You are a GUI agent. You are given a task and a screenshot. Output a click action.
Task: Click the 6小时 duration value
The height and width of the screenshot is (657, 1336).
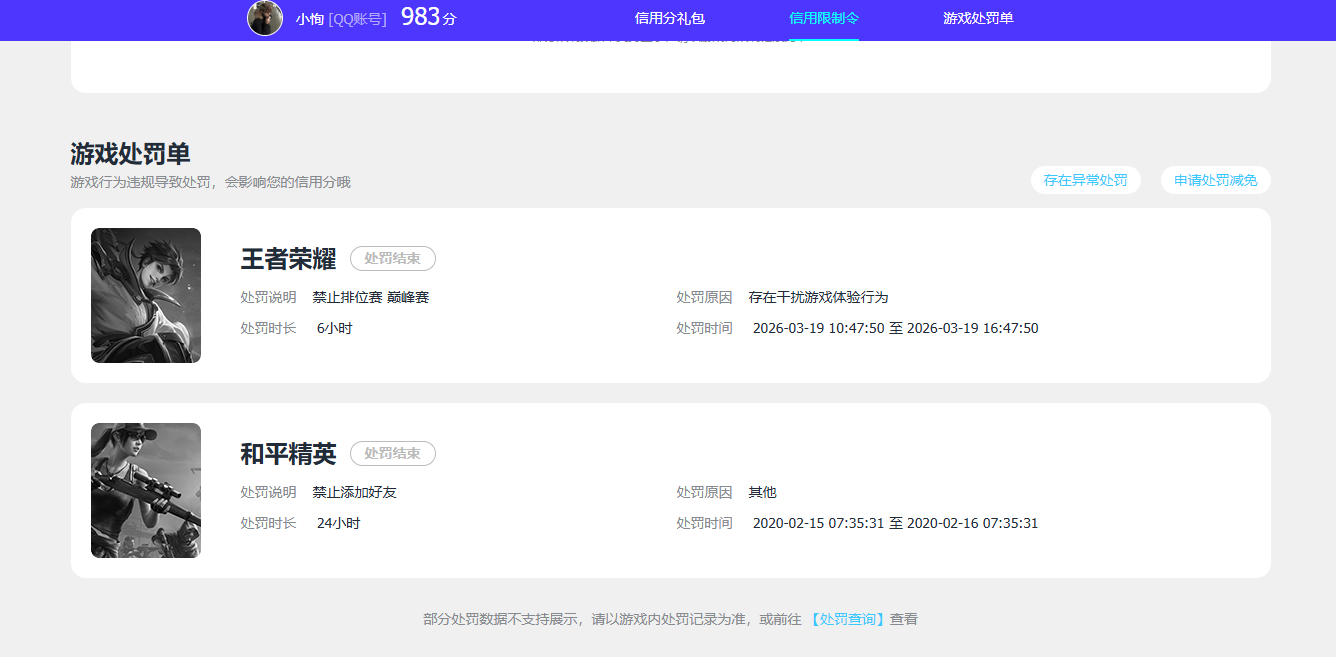click(335, 328)
